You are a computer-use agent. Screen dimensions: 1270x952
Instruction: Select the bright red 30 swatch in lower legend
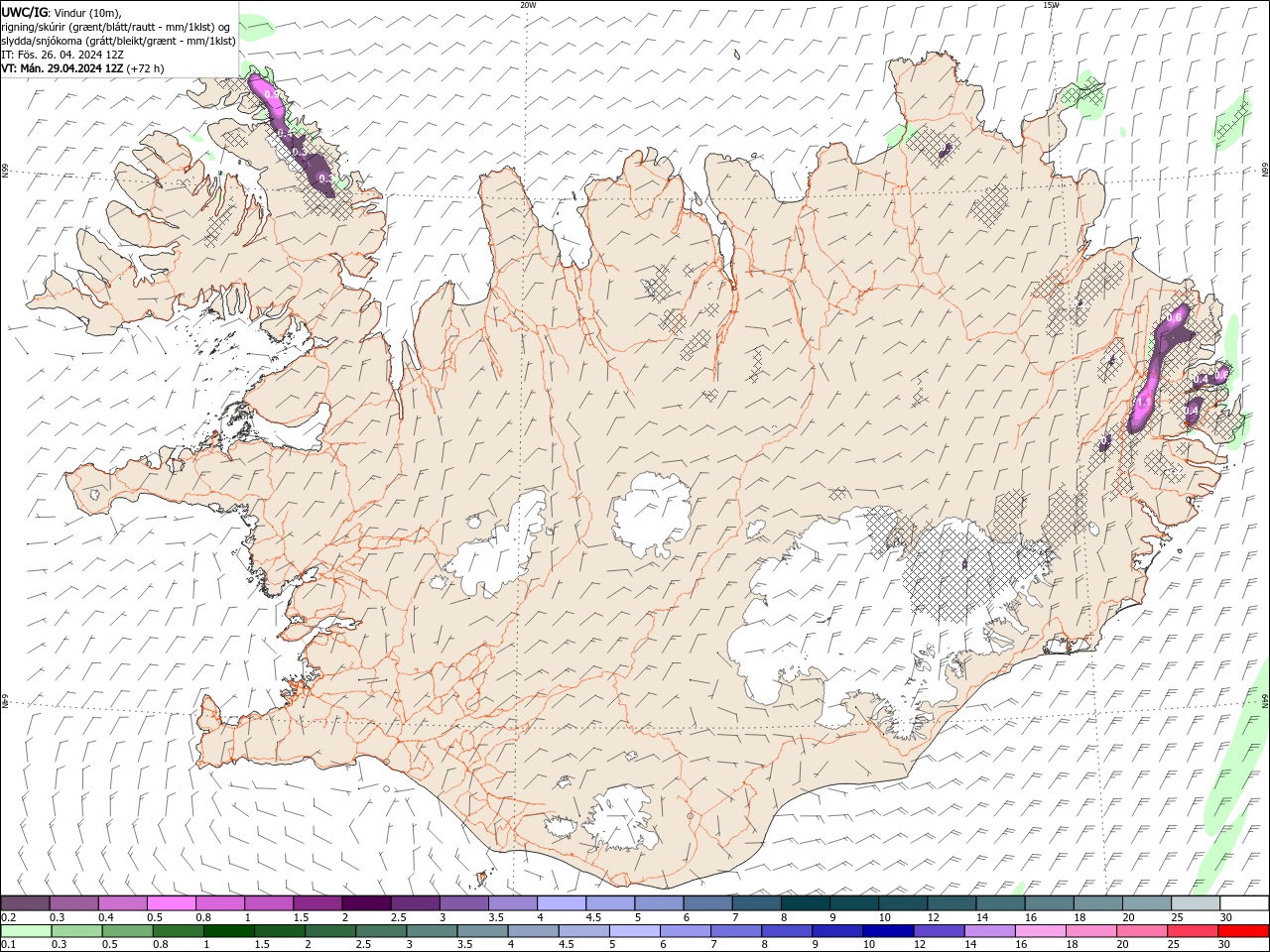(x=1242, y=930)
